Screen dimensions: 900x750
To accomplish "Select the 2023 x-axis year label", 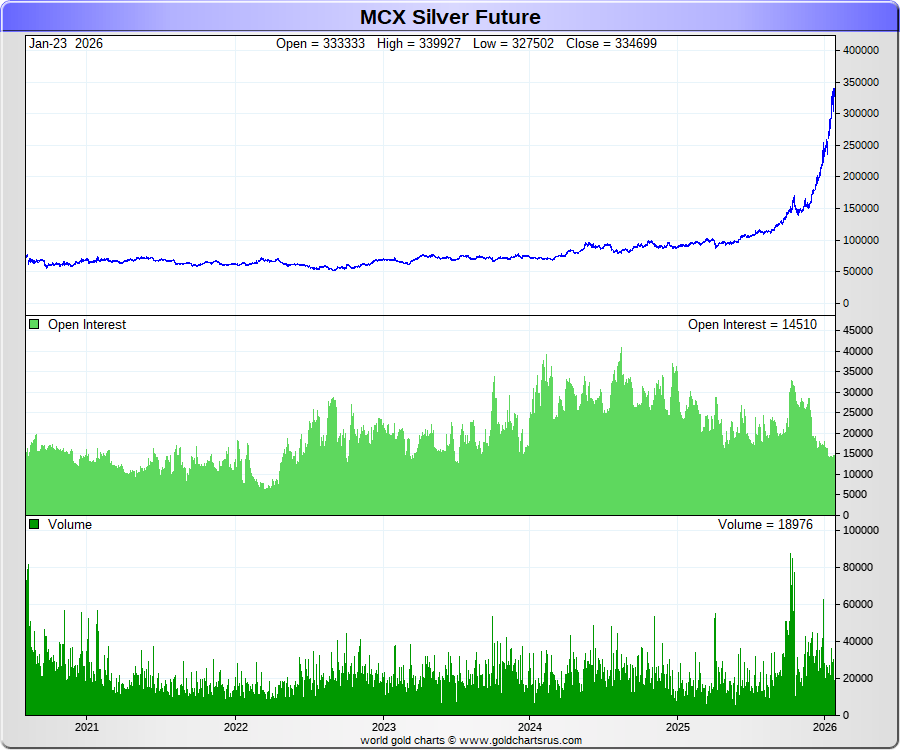I will [x=383, y=727].
